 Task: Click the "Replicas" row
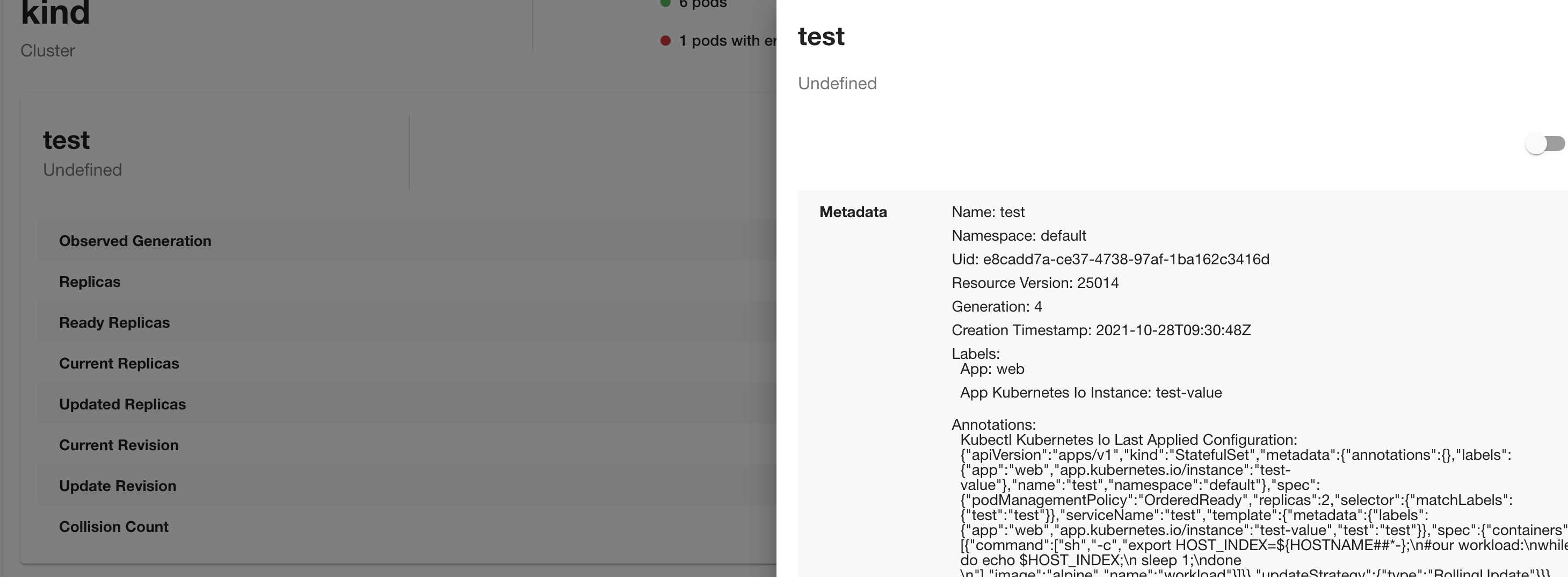pos(90,282)
